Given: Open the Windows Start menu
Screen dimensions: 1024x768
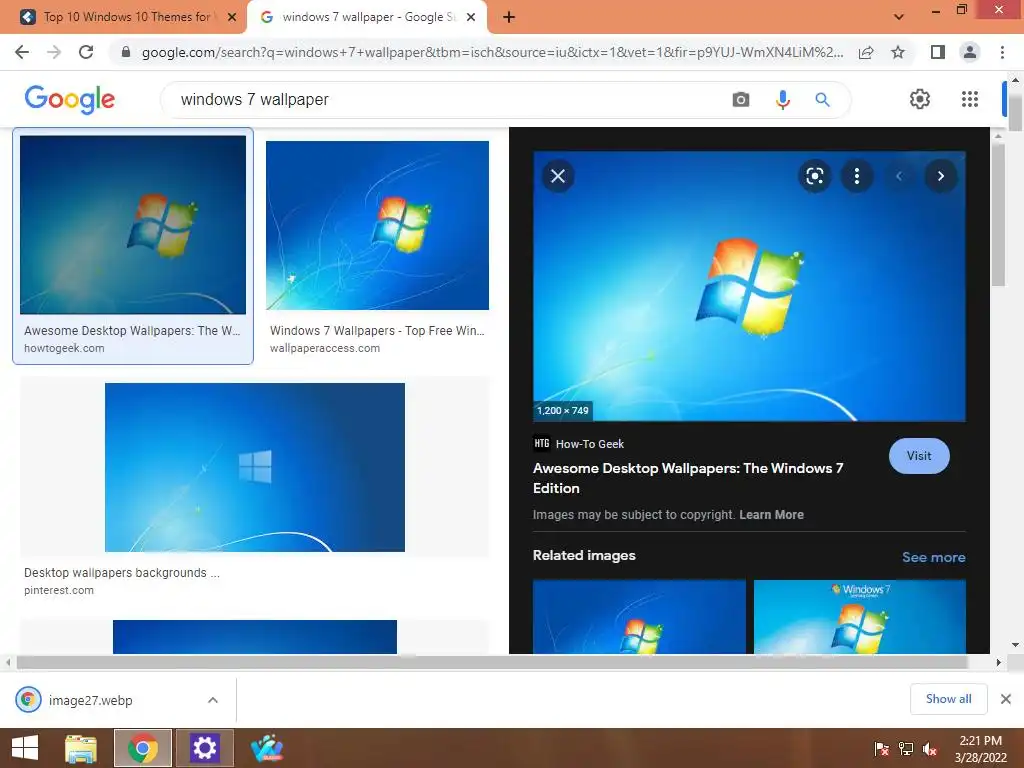Looking at the screenshot, I should coord(25,748).
